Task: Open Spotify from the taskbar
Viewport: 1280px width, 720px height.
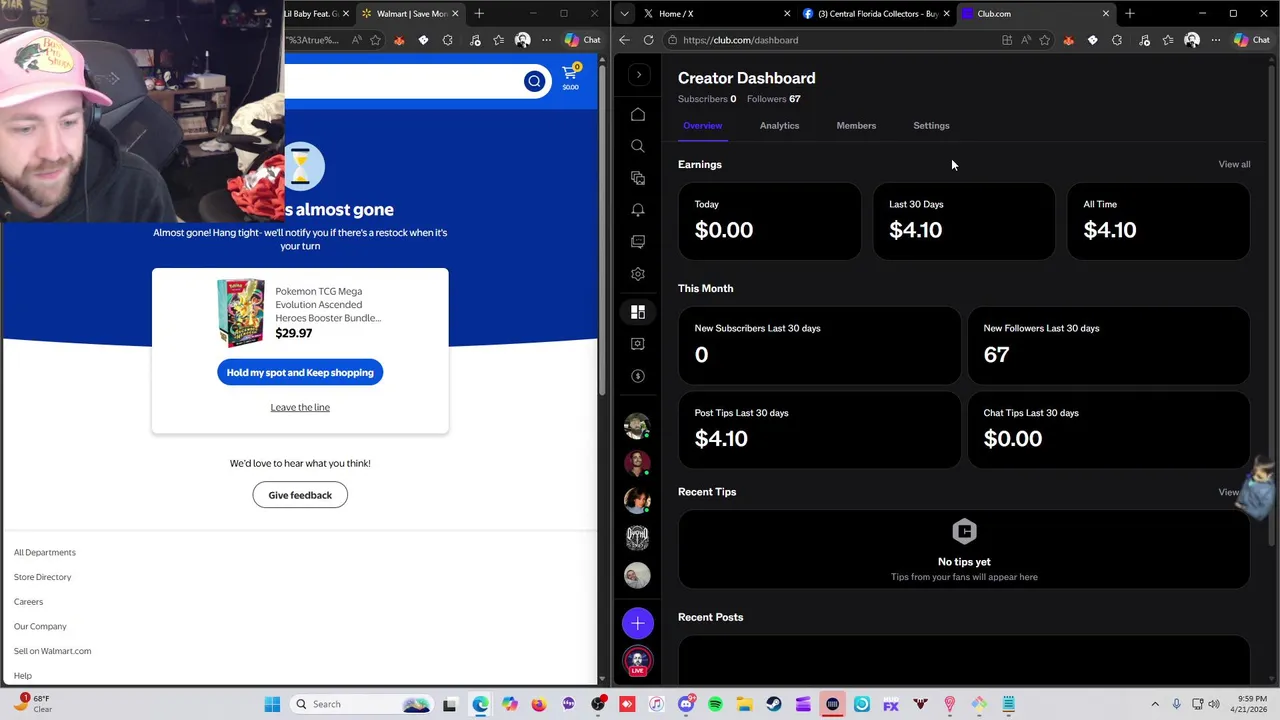Action: coord(715,704)
